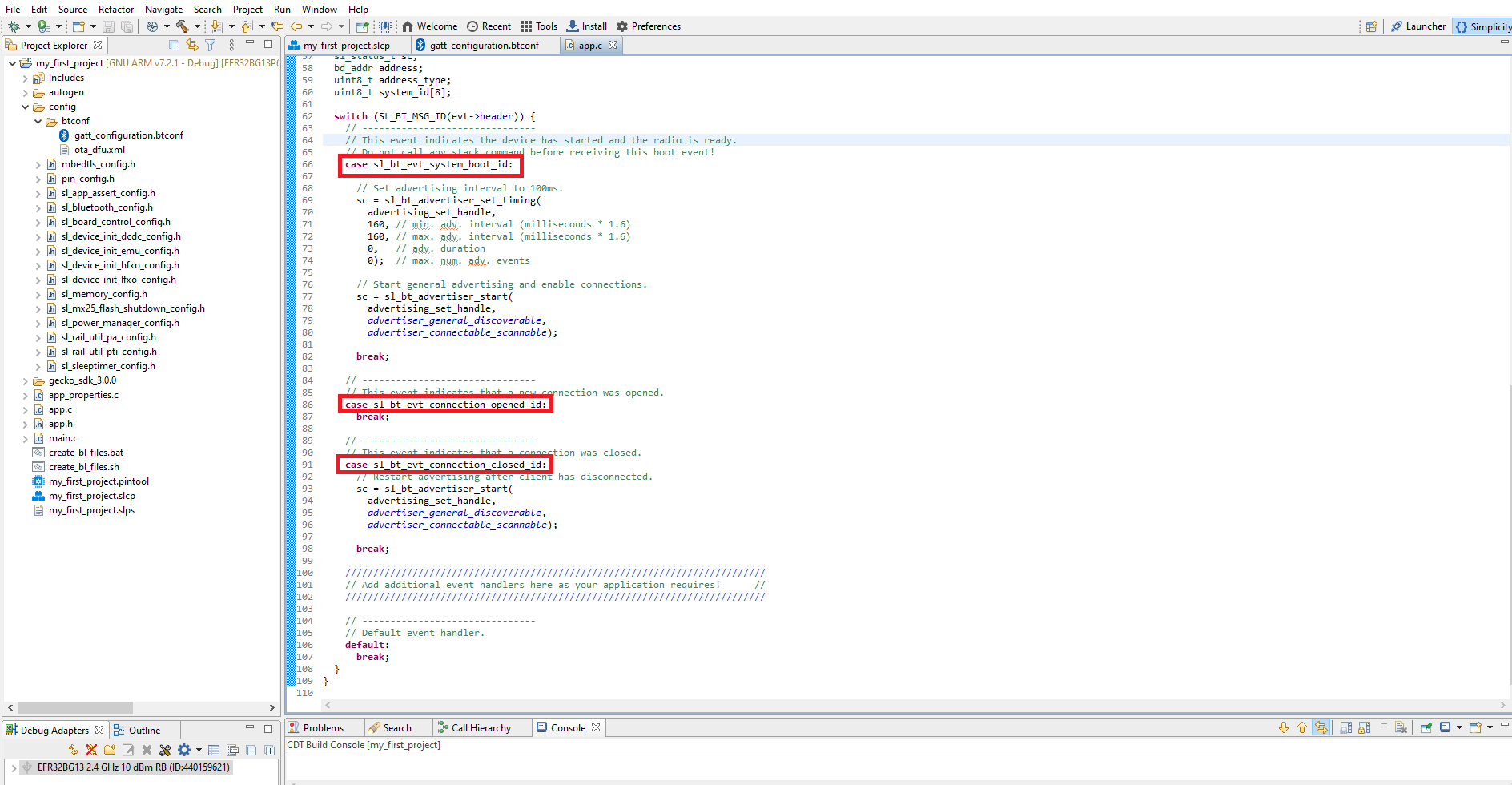Image resolution: width=1512 pixels, height=785 pixels.
Task: Click the Debug Adapters settings gear icon
Action: tap(184, 751)
